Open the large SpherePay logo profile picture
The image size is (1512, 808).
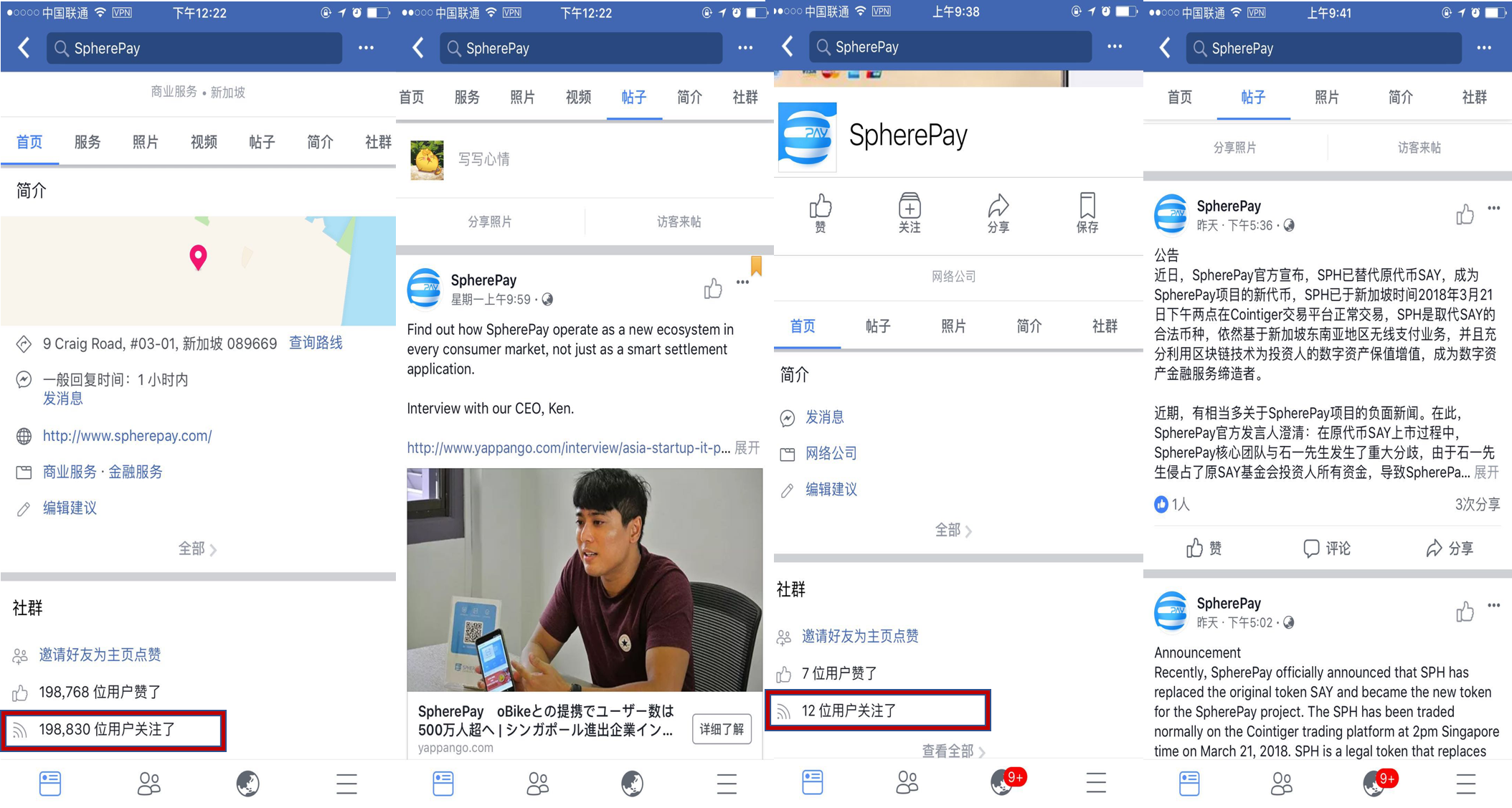(807, 136)
